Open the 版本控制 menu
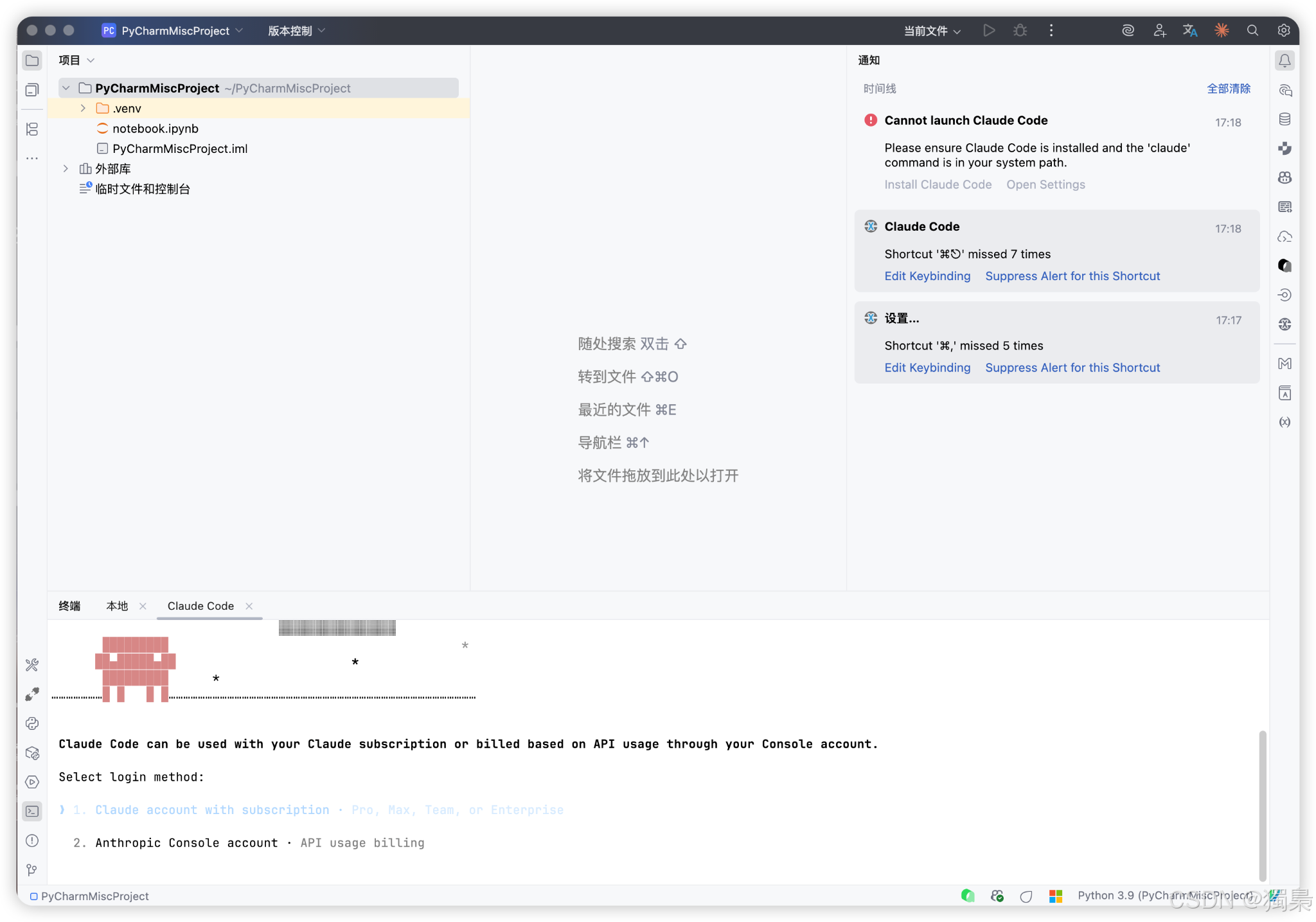Viewport: 1316px width, 922px height. tap(296, 31)
